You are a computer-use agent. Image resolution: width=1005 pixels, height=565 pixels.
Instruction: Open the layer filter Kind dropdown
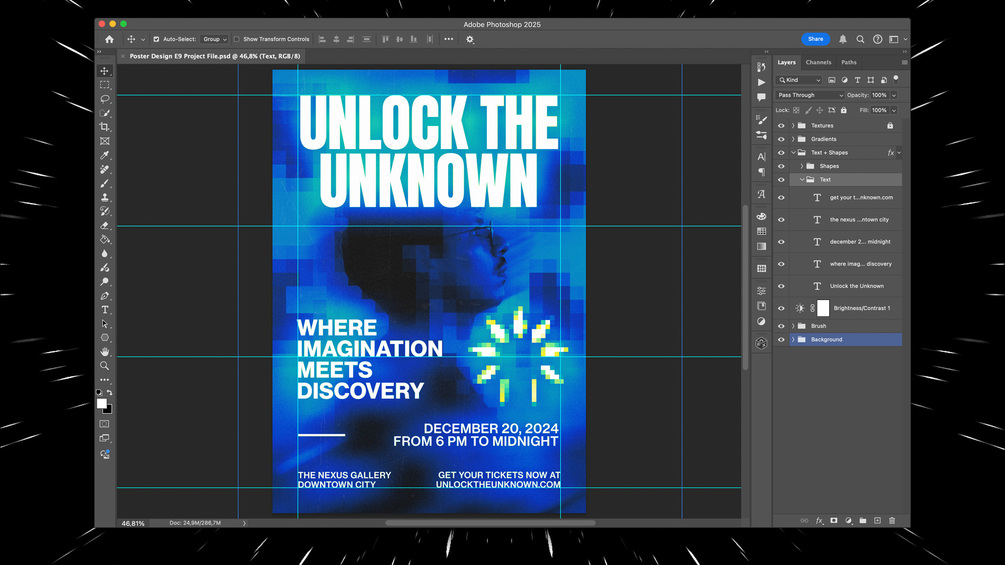point(799,80)
